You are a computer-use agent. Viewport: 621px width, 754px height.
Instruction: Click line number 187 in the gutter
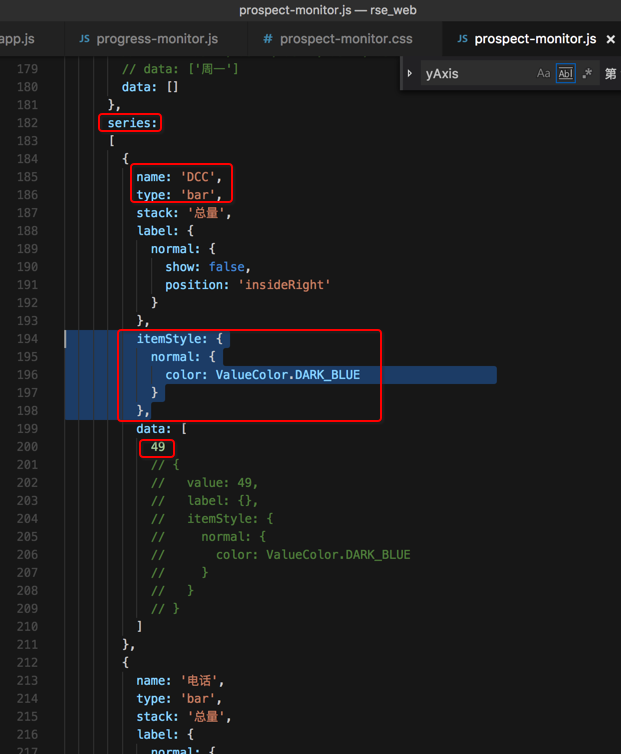pyautogui.click(x=27, y=213)
